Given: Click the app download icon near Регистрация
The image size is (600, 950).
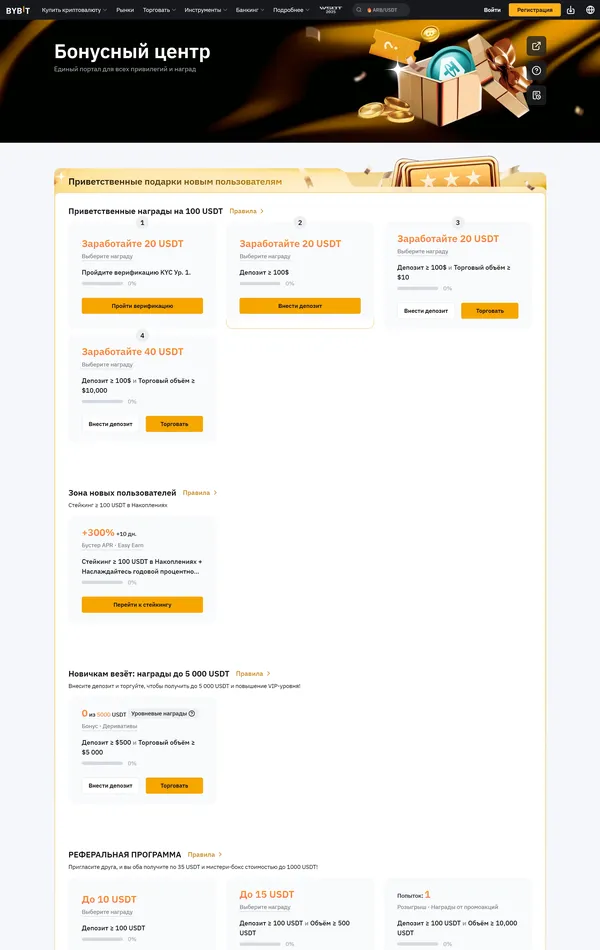Looking at the screenshot, I should [x=572, y=9].
